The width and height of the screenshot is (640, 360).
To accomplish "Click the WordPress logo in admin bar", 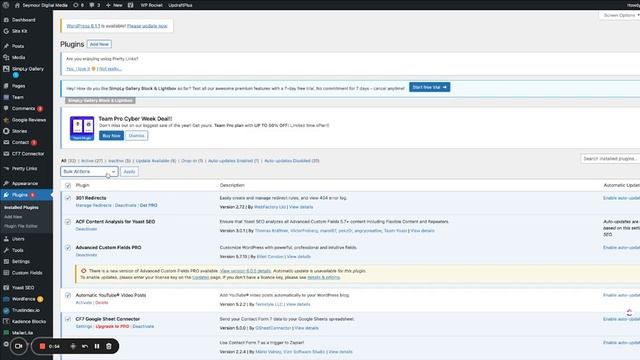I will coord(6,5).
